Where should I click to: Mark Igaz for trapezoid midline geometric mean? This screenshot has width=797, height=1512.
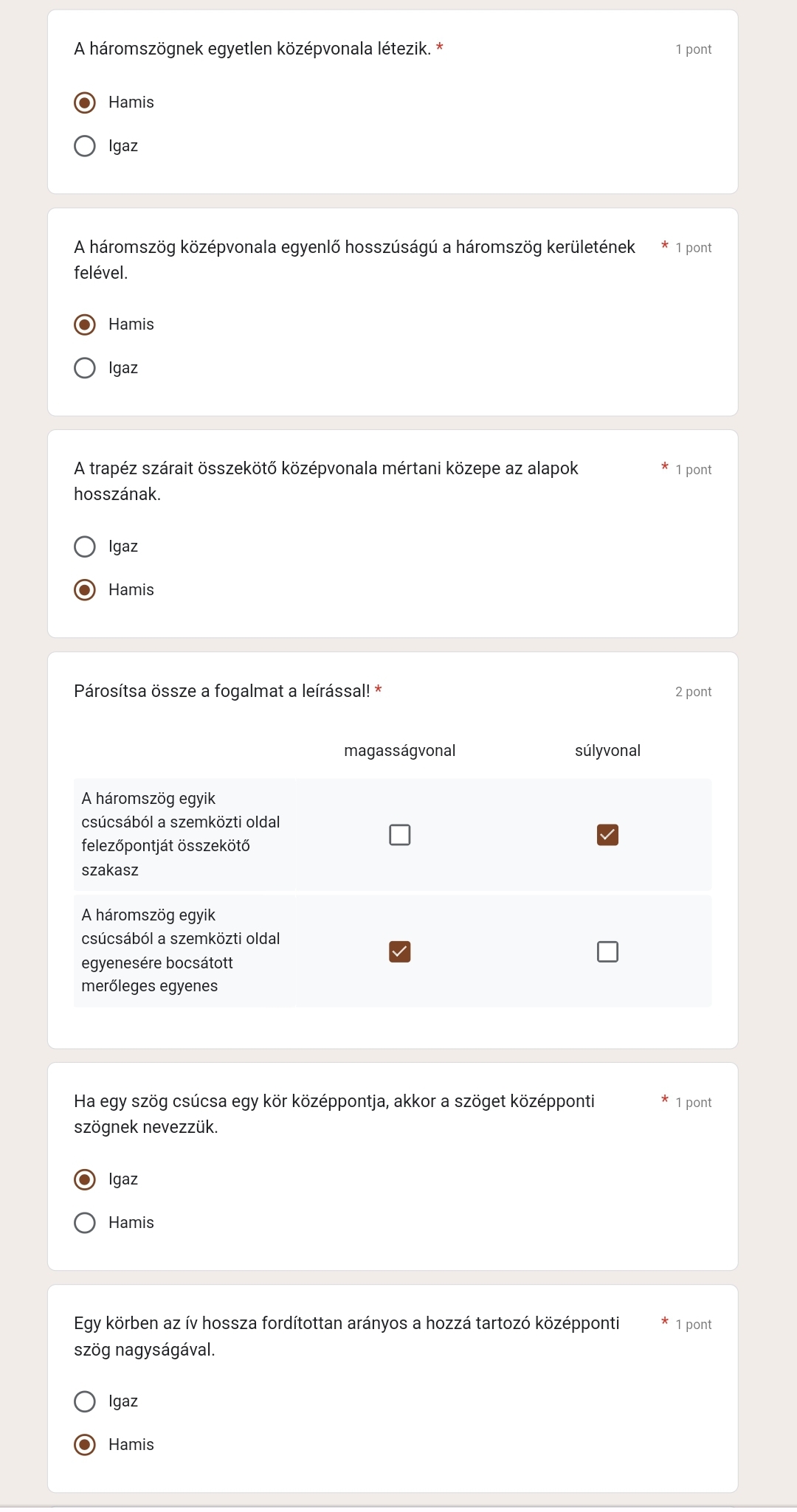(x=85, y=547)
